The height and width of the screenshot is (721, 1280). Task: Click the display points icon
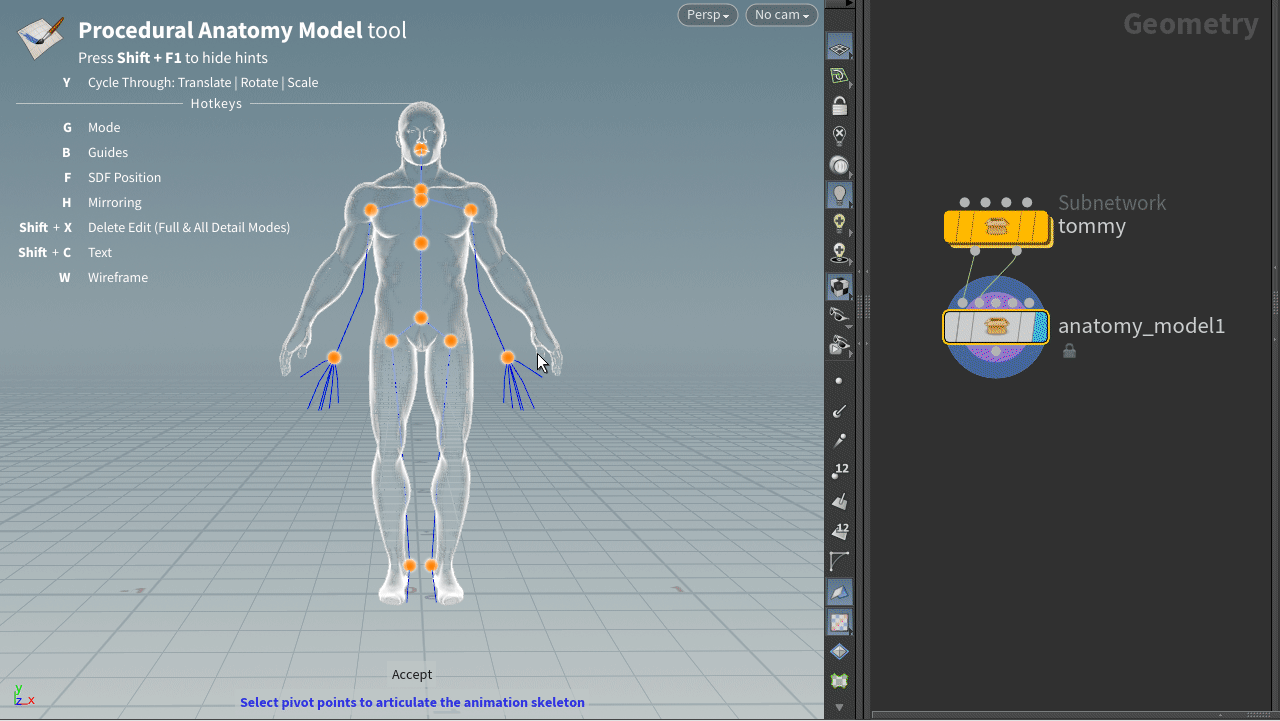coord(839,381)
